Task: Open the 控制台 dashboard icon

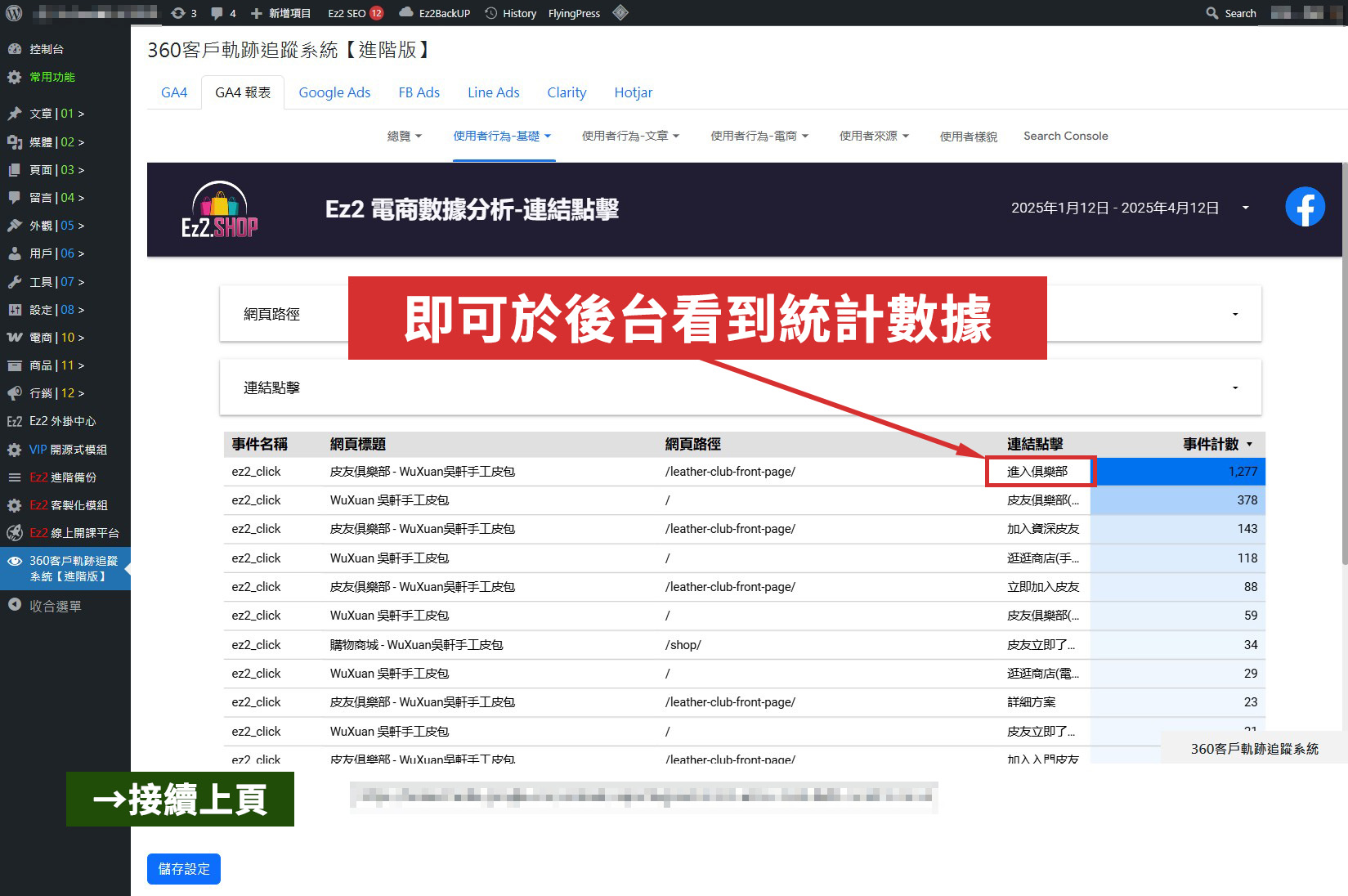Action: 15,49
